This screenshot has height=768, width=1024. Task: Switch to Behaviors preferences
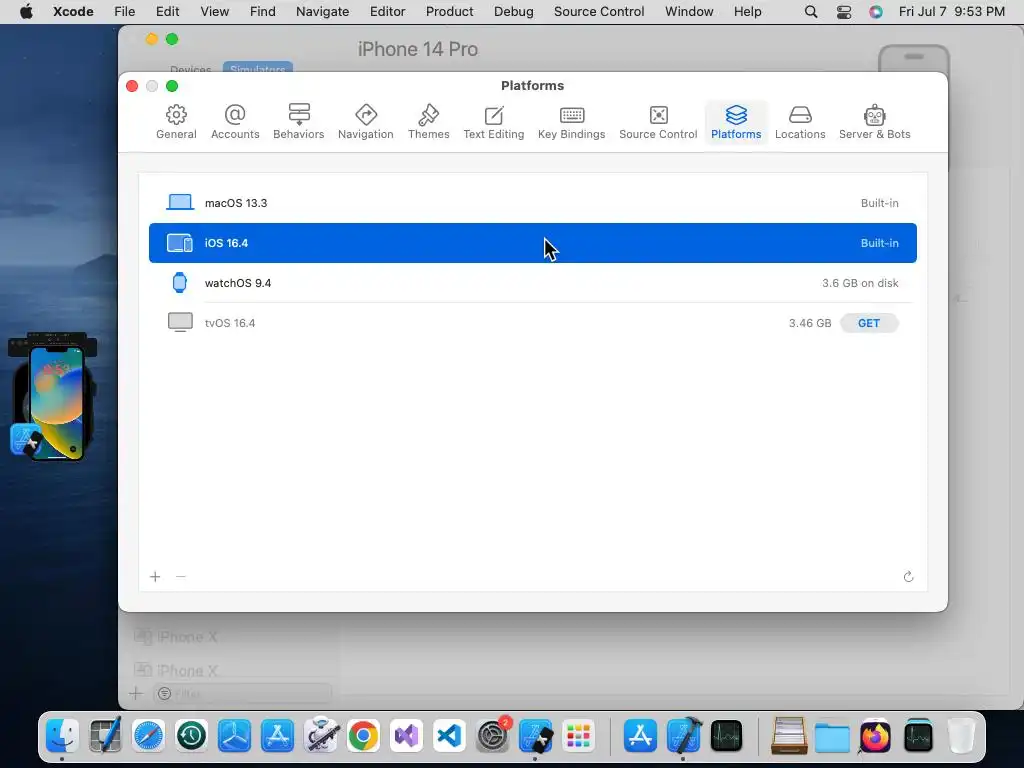tap(298, 122)
